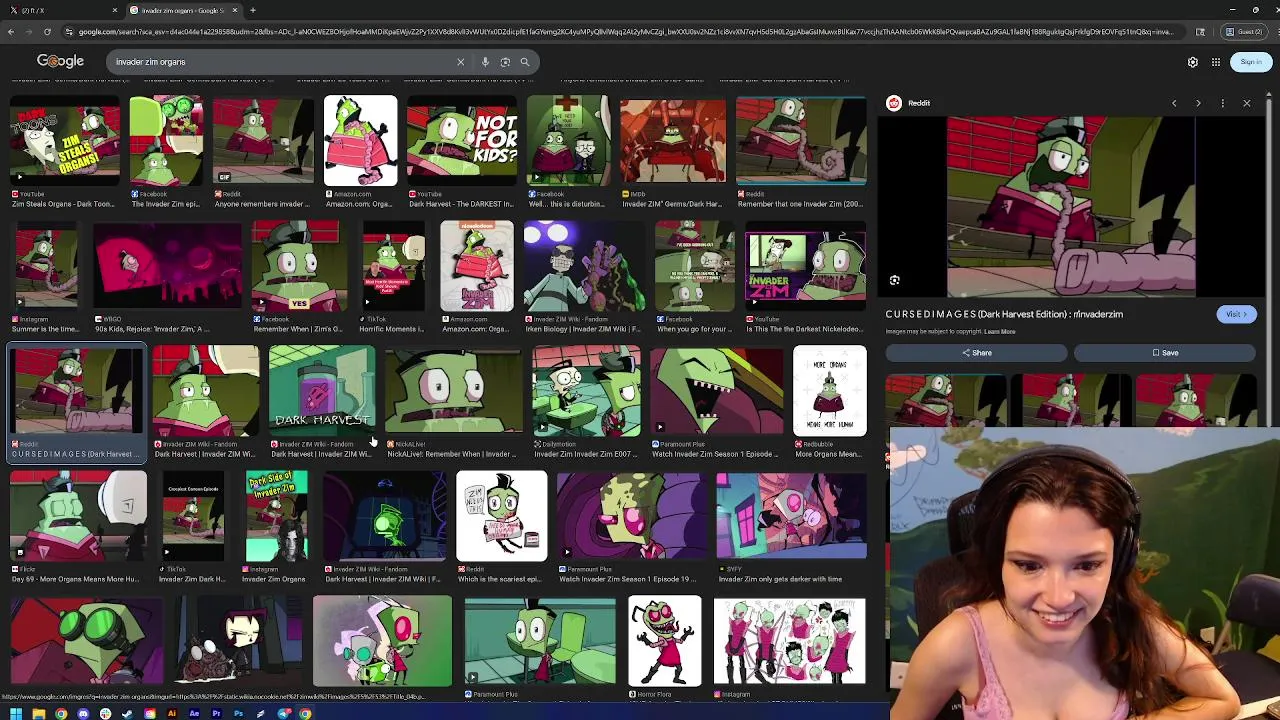
Task: Click the selected CURSEDIMAGES Reddit result
Action: (x=77, y=402)
